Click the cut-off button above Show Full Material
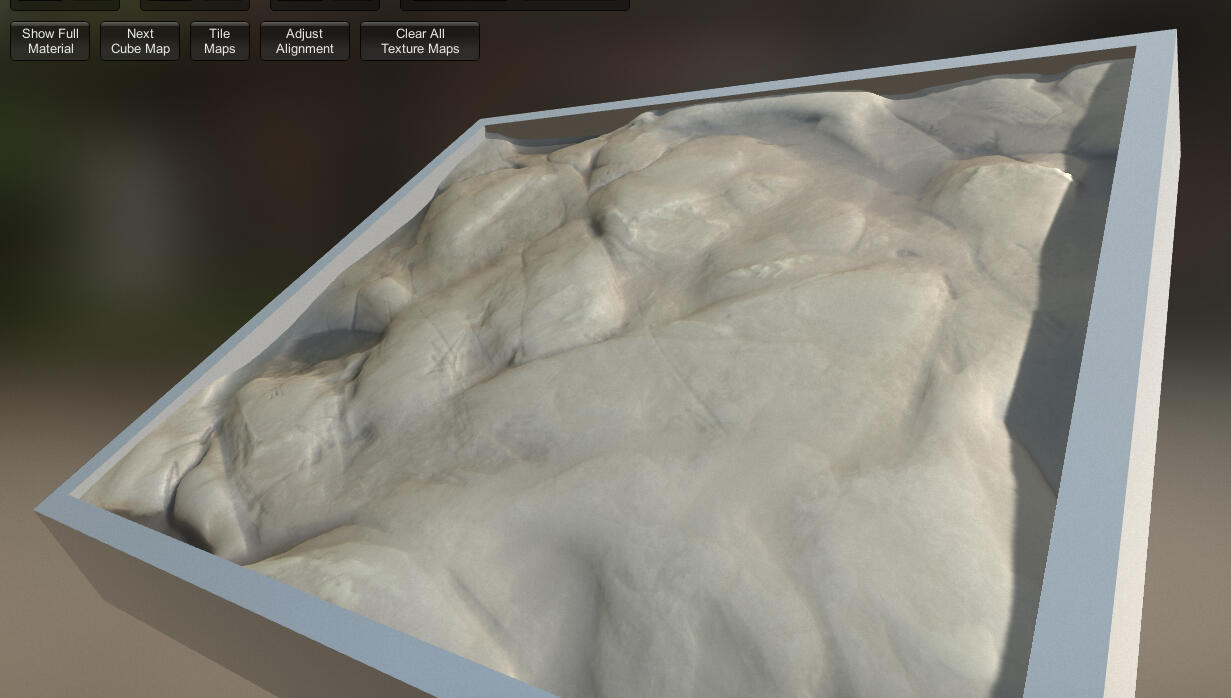 [65, 4]
